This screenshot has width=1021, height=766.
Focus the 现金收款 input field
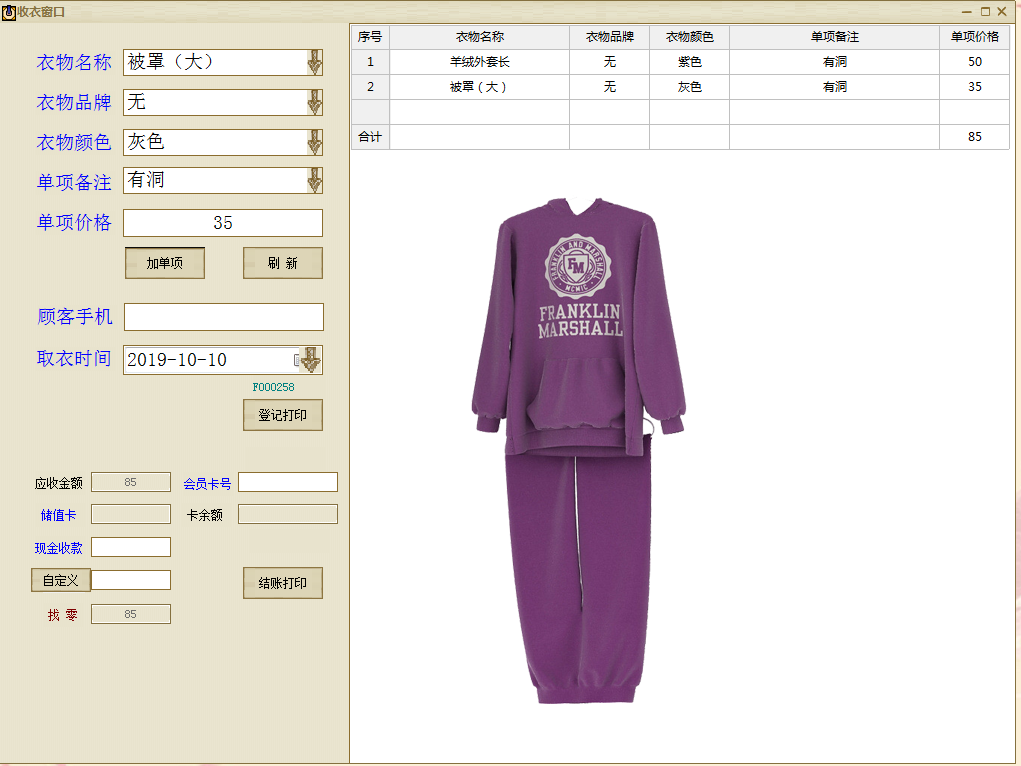click(131, 547)
